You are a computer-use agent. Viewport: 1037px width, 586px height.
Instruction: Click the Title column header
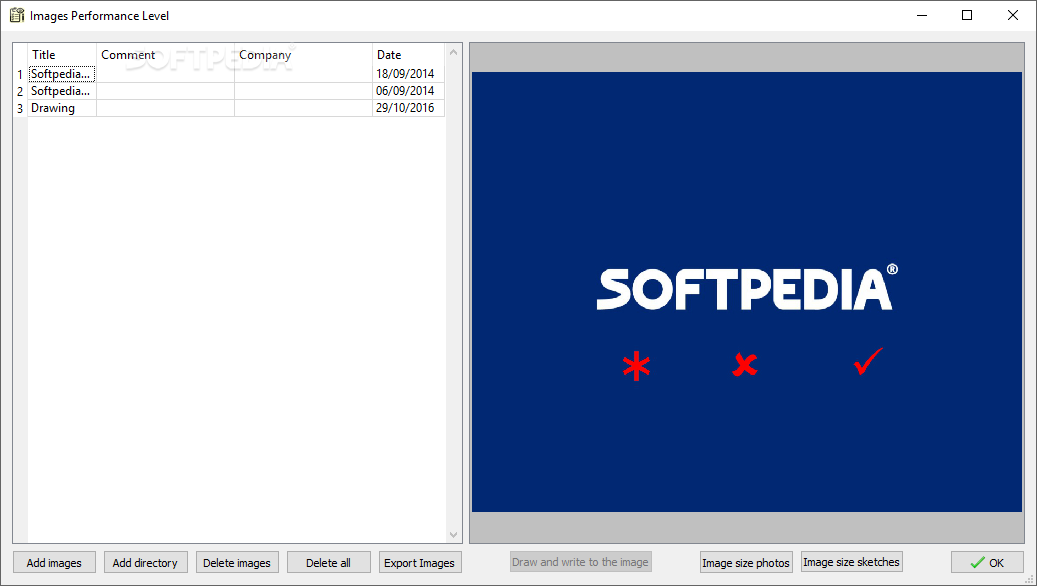click(x=62, y=55)
